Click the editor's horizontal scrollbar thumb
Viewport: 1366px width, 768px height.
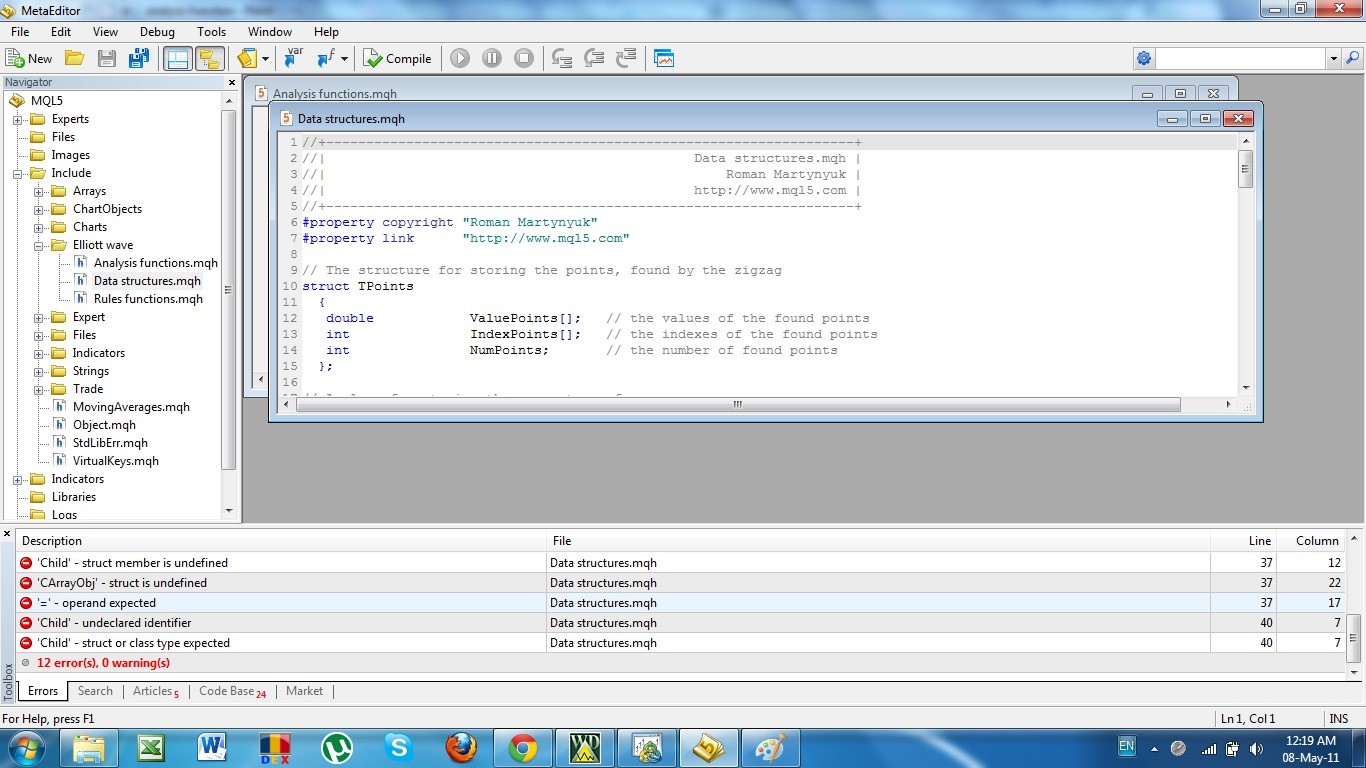pos(736,405)
